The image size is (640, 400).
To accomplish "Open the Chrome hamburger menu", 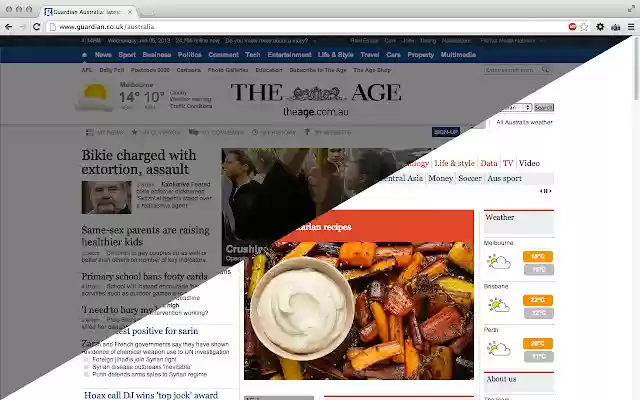I will (631, 27).
